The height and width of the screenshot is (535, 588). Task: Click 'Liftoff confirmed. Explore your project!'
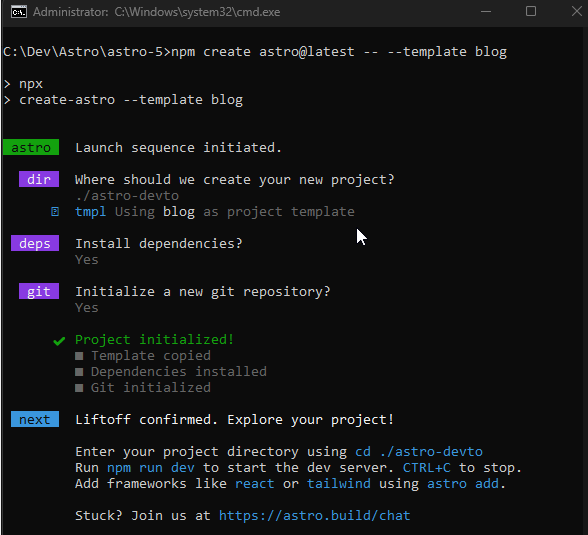pyautogui.click(x=235, y=419)
